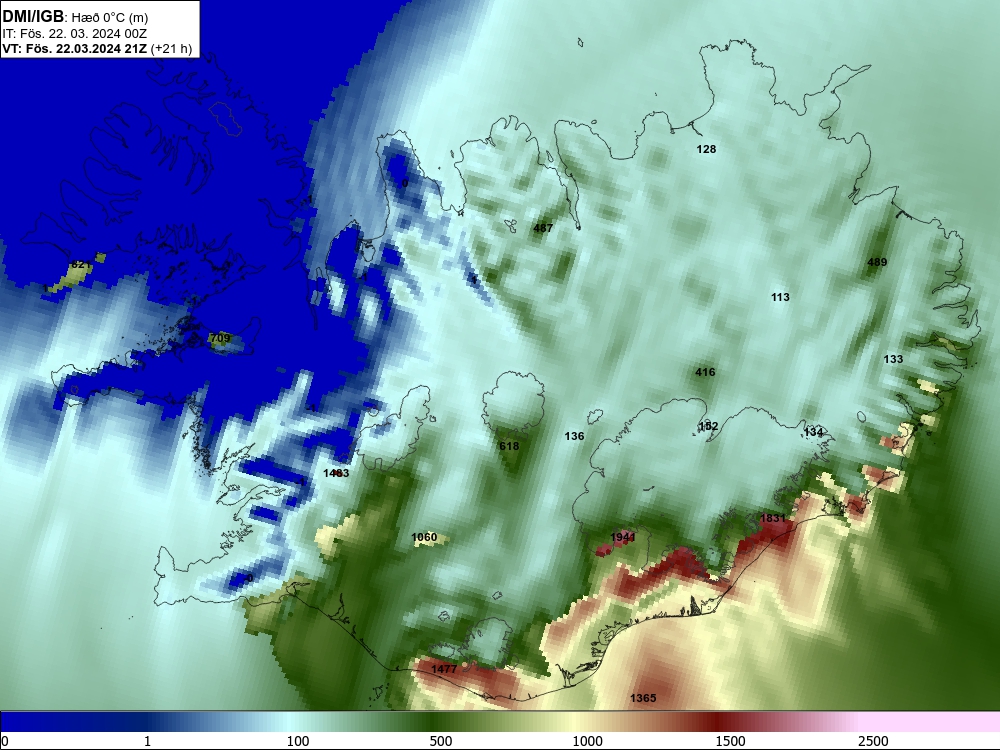1000x750 pixels.
Task: Click the 'VT: Fös. 22.03.2024 21Z' line
Action: click(x=75, y=49)
